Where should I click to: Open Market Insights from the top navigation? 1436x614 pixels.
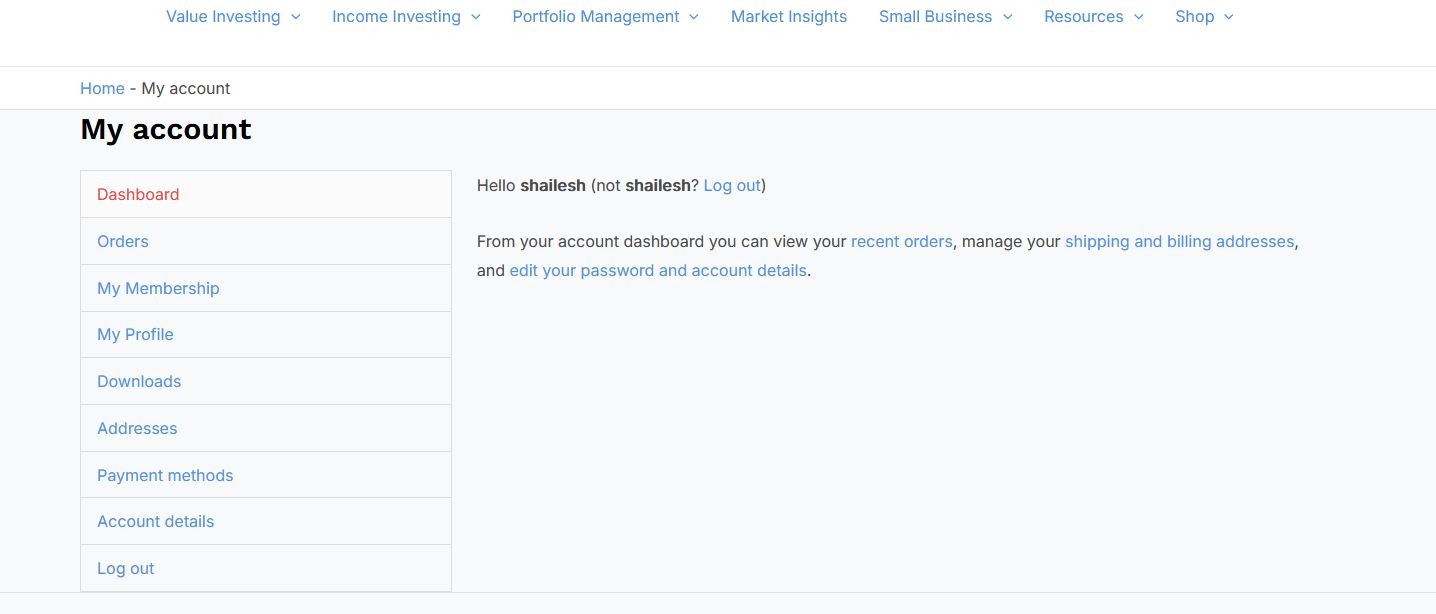[789, 17]
